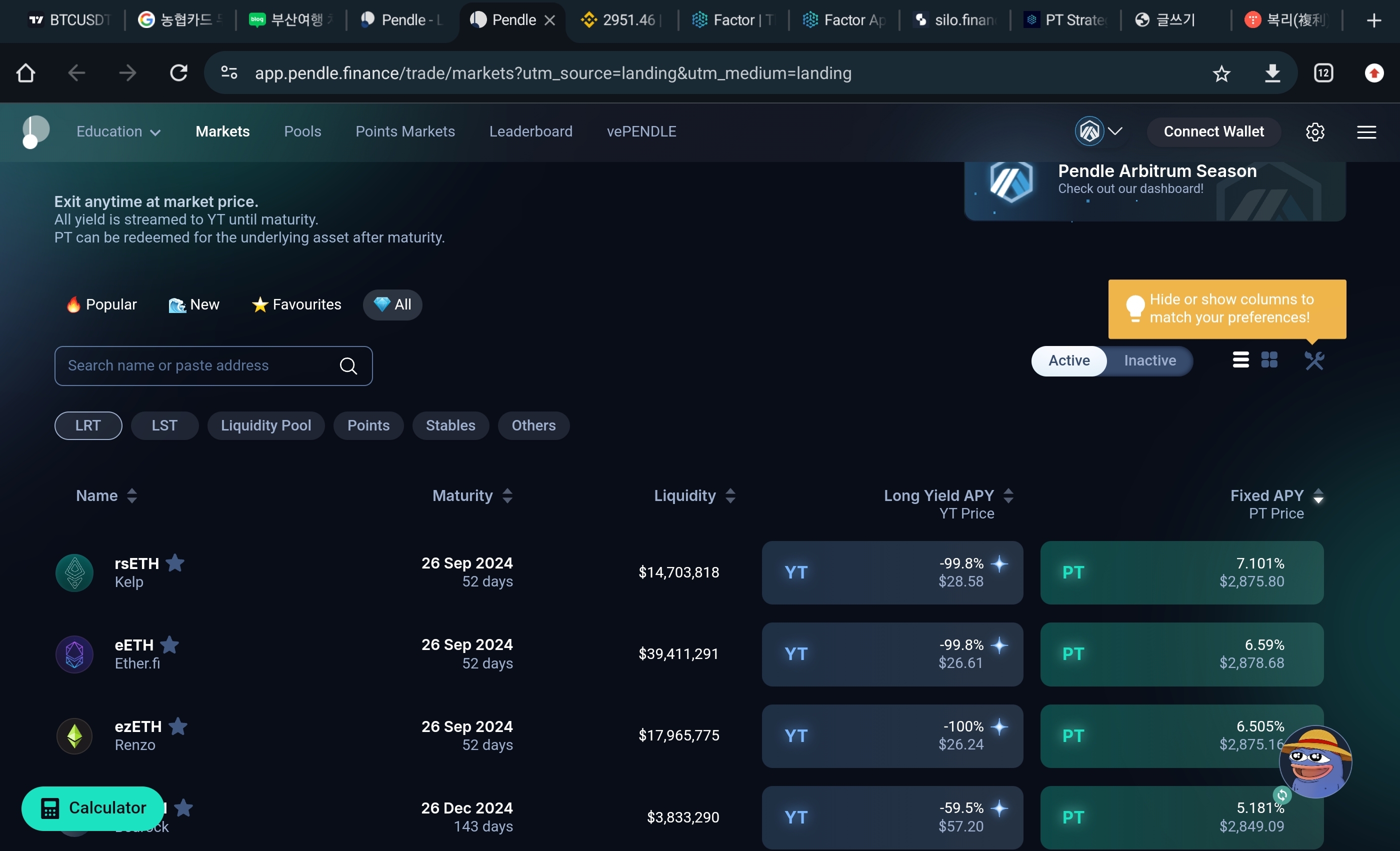This screenshot has height=851, width=1400.
Task: Switch to grid view layout icon
Action: pos(1269,360)
